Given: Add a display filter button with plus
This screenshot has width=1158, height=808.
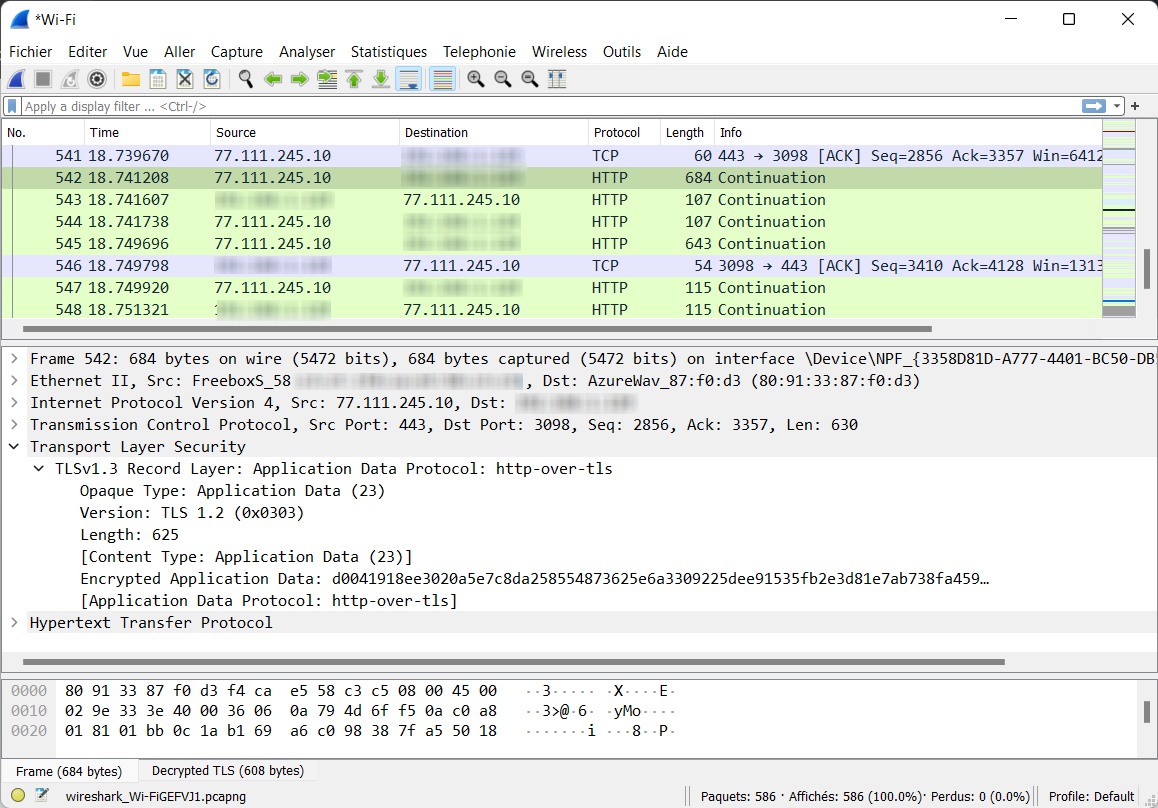Looking at the screenshot, I should [1135, 106].
